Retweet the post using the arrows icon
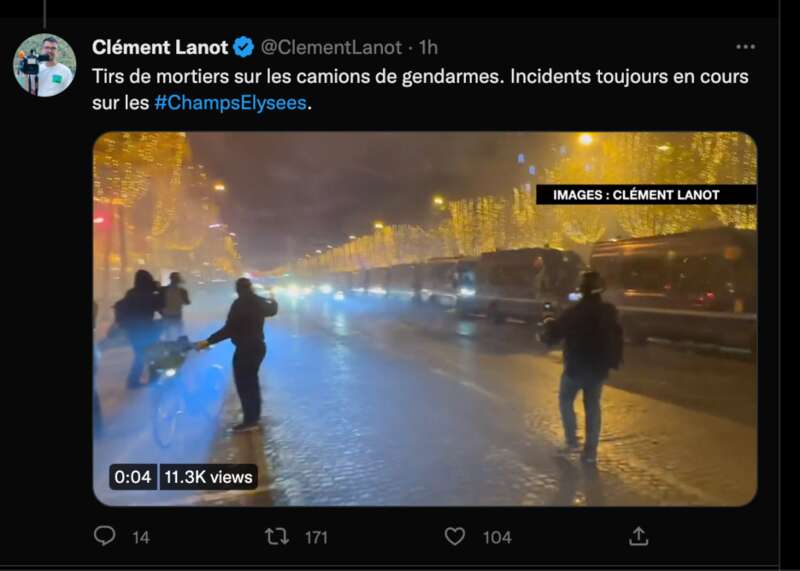800x571 pixels. click(x=277, y=536)
